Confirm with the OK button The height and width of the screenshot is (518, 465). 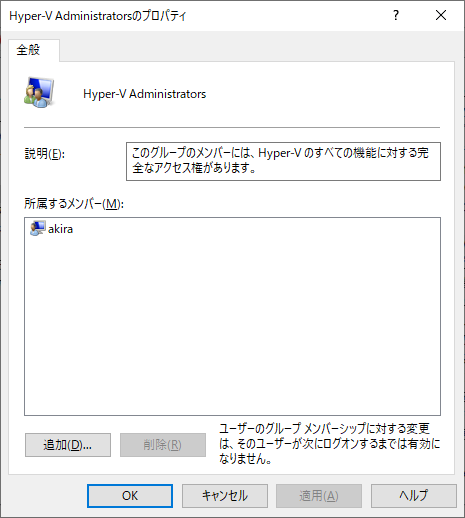click(x=130, y=496)
